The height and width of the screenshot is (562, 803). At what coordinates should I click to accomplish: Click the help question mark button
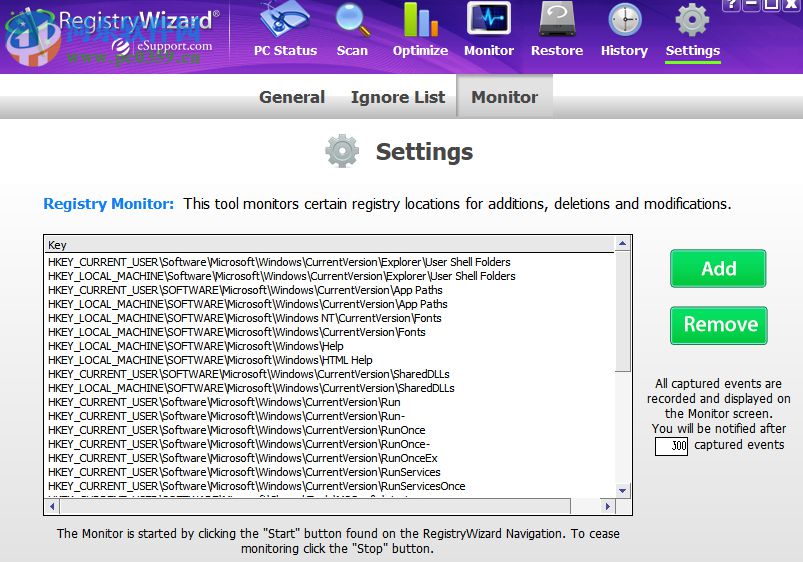(x=731, y=5)
